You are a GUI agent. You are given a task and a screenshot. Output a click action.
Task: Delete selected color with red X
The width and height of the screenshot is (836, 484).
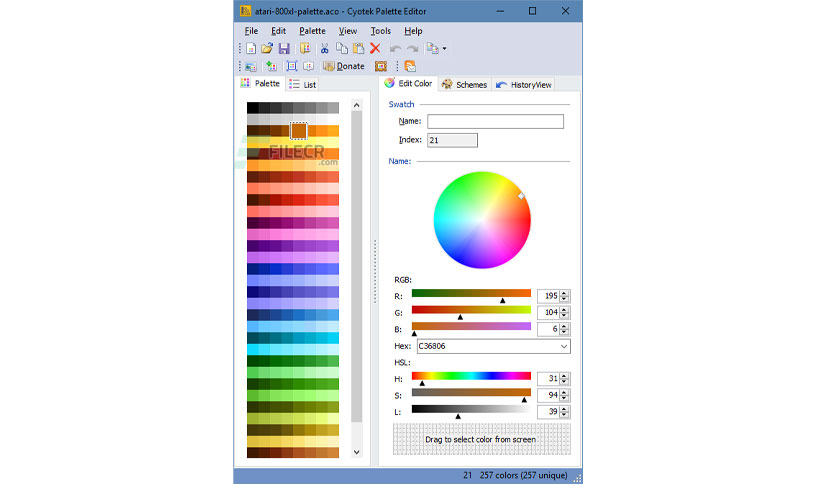point(375,49)
